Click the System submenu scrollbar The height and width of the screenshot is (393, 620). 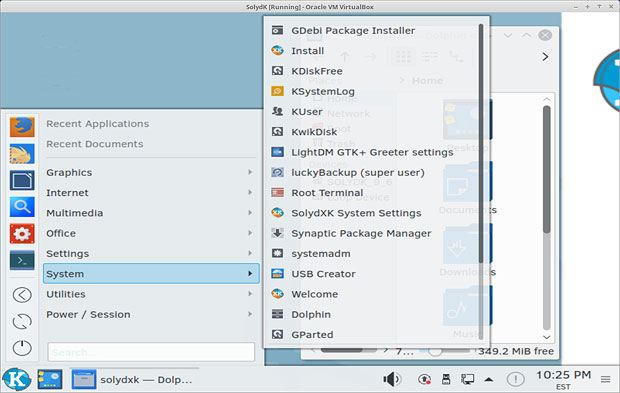tap(481, 143)
